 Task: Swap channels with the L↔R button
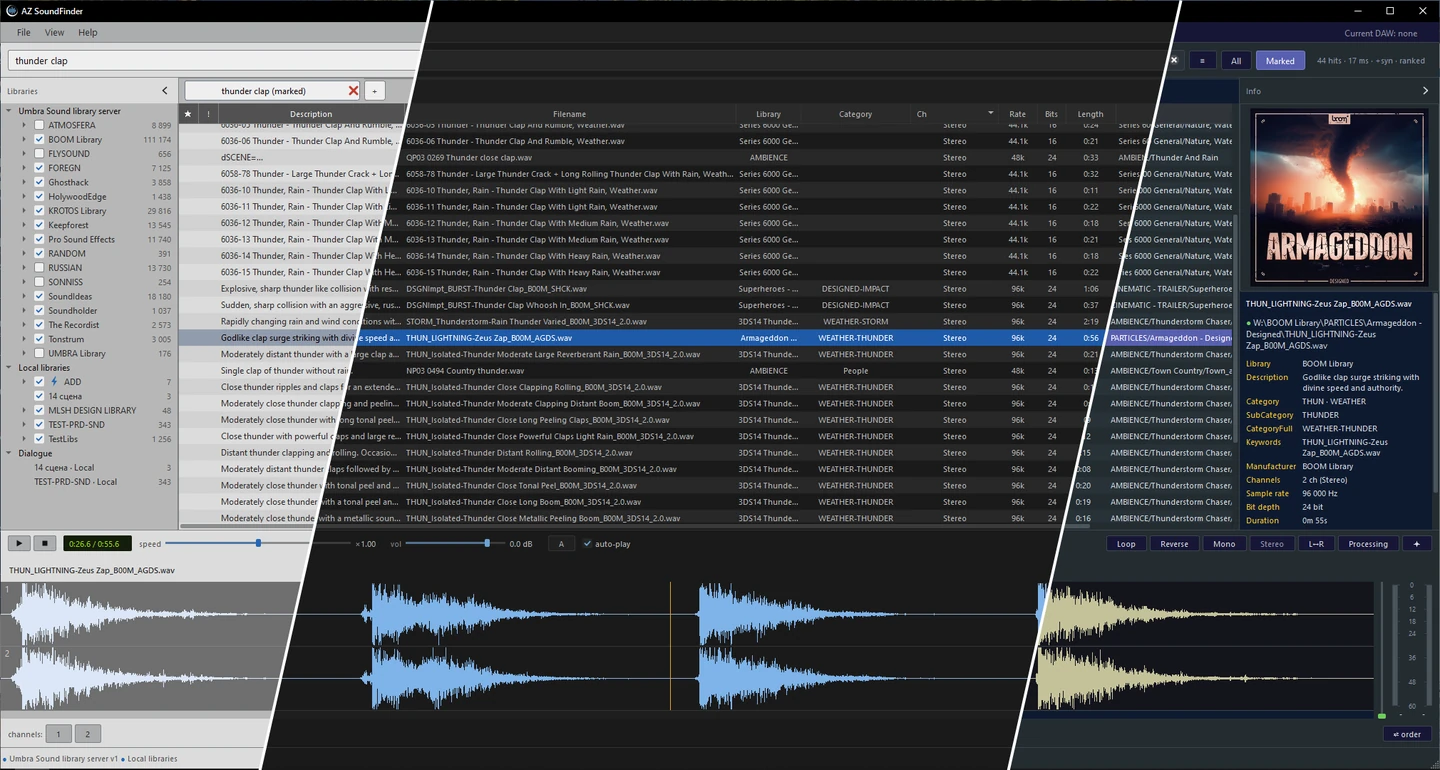click(x=1316, y=544)
